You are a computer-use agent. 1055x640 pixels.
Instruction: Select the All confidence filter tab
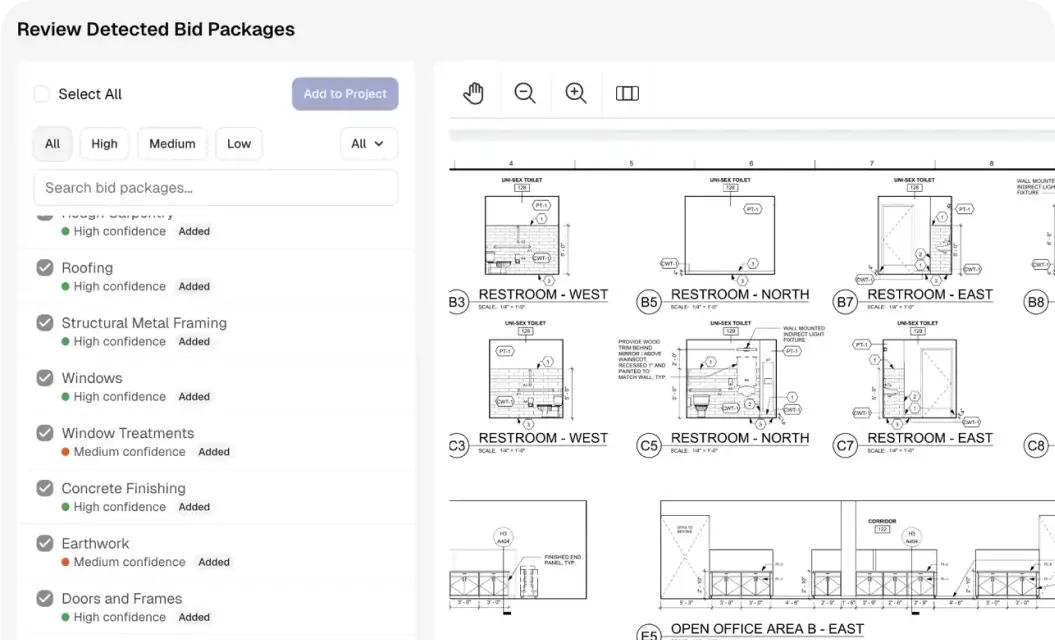pos(52,143)
